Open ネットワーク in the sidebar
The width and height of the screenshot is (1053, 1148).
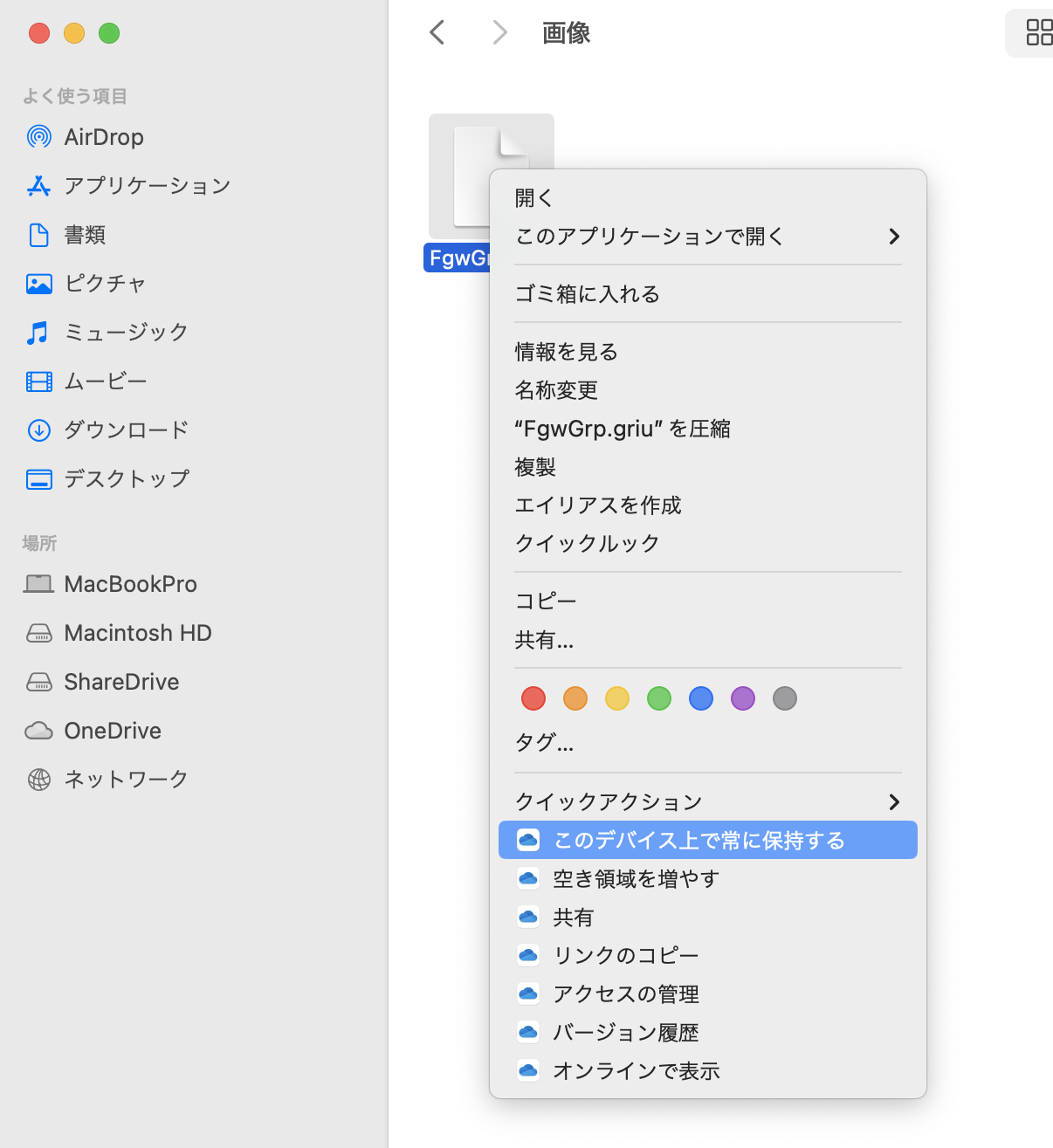click(126, 780)
